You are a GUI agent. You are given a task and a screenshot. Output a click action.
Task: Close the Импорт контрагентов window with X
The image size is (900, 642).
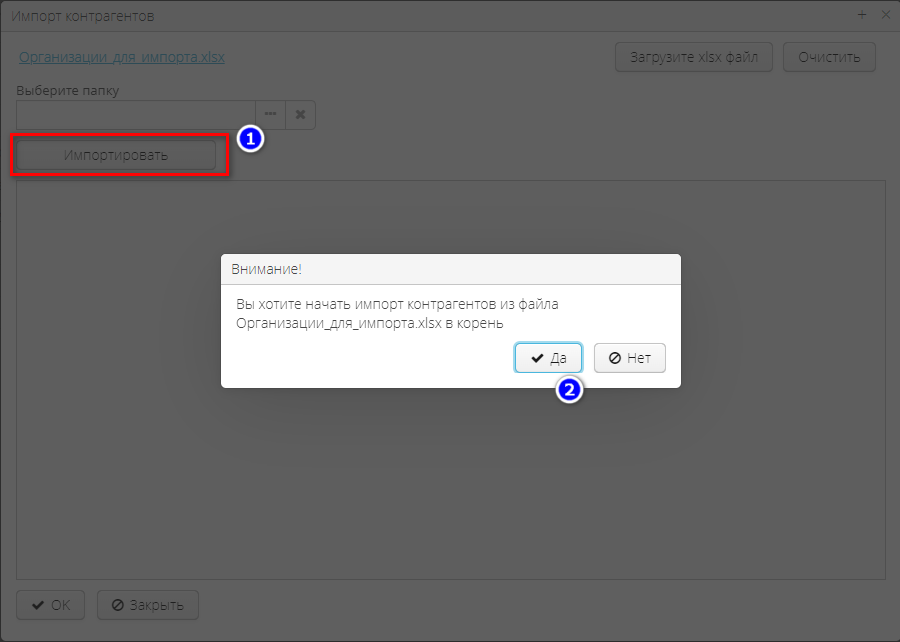click(x=885, y=15)
